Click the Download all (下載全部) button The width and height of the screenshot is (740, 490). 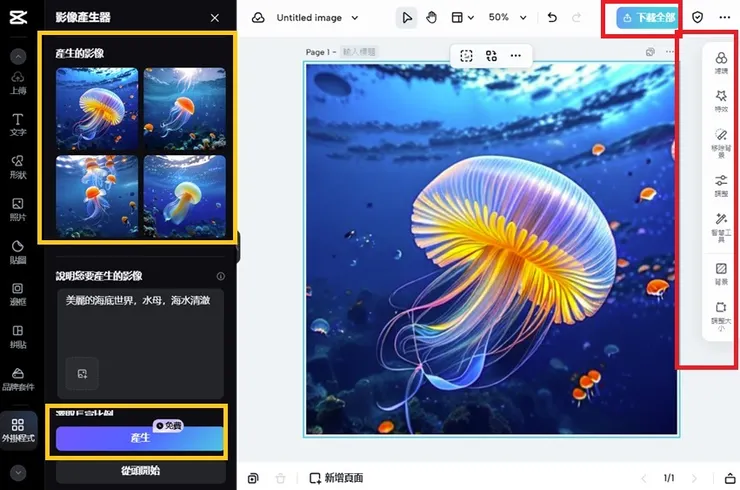648,18
